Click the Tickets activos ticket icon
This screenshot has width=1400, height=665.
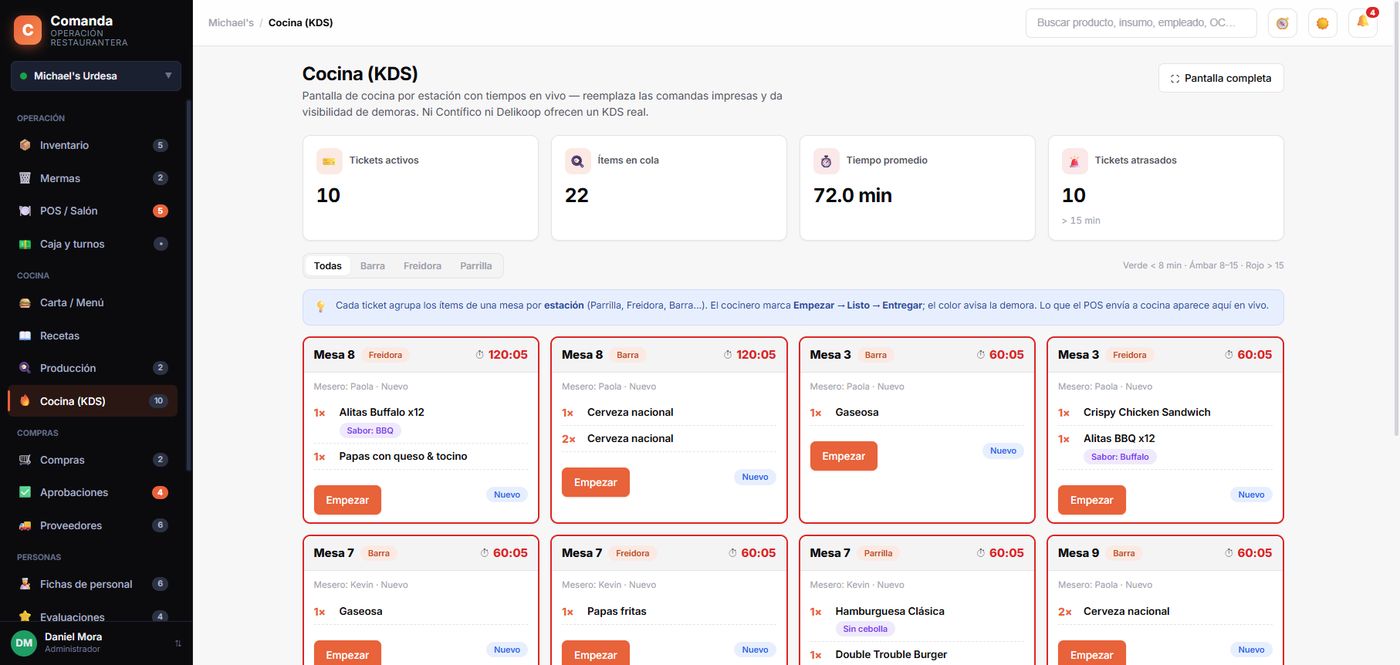coord(329,161)
